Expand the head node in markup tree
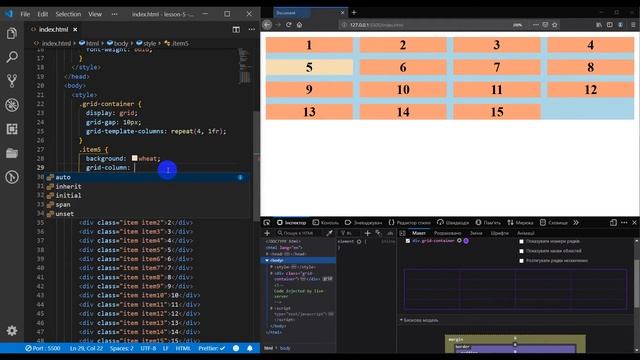 [x=267, y=254]
